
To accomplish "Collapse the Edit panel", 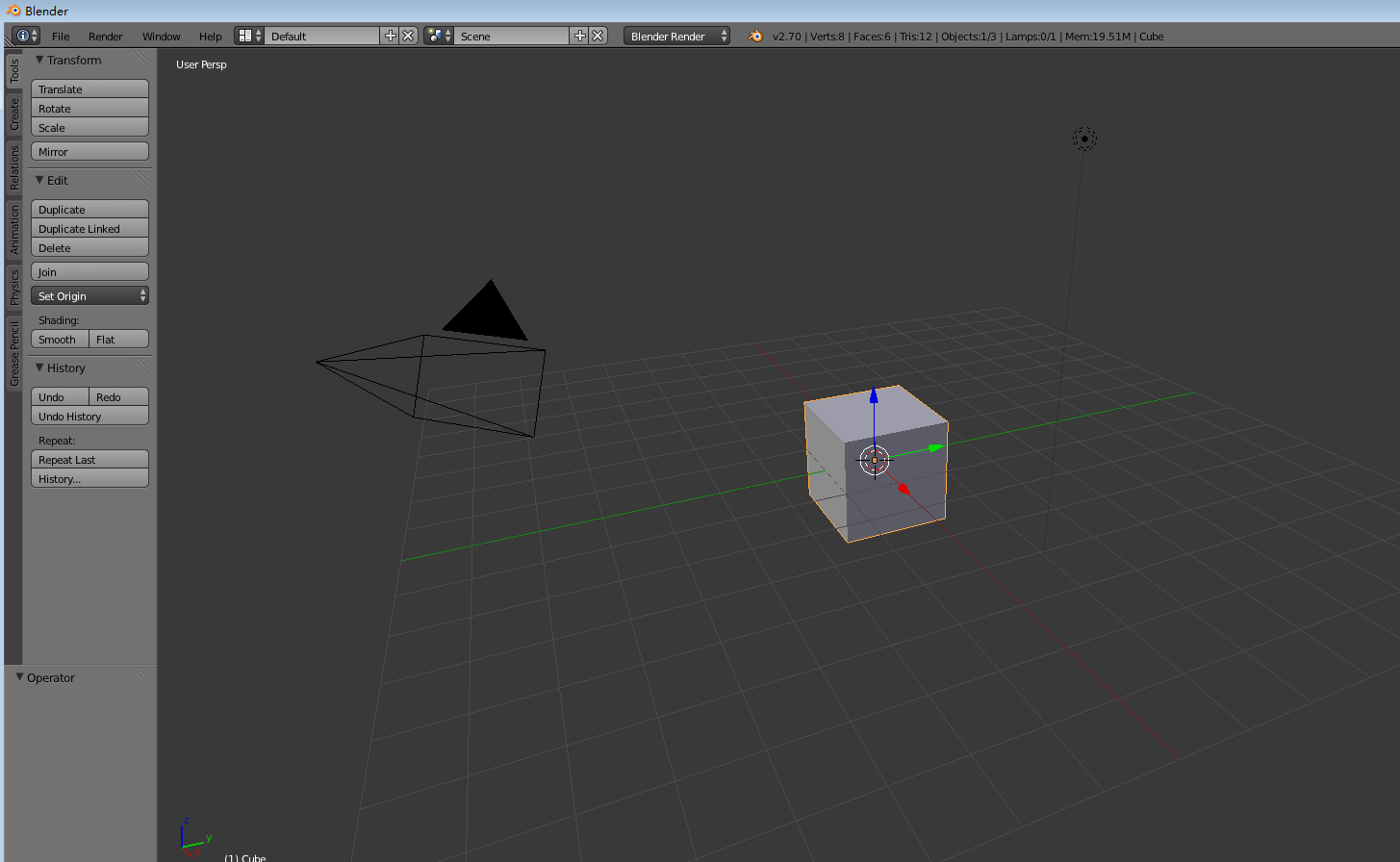I will click(39, 180).
